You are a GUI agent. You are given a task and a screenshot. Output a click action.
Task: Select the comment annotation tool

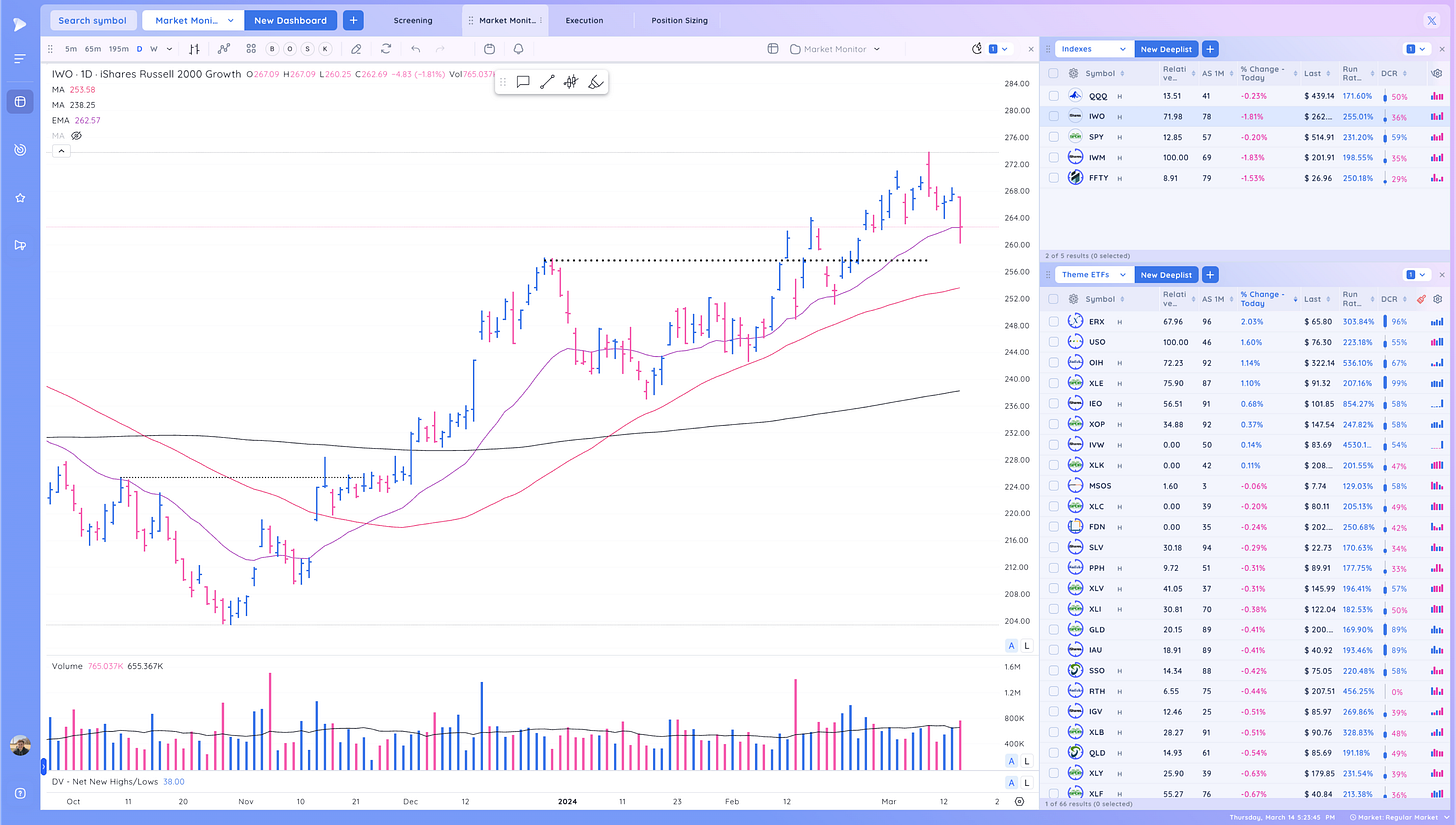point(522,82)
